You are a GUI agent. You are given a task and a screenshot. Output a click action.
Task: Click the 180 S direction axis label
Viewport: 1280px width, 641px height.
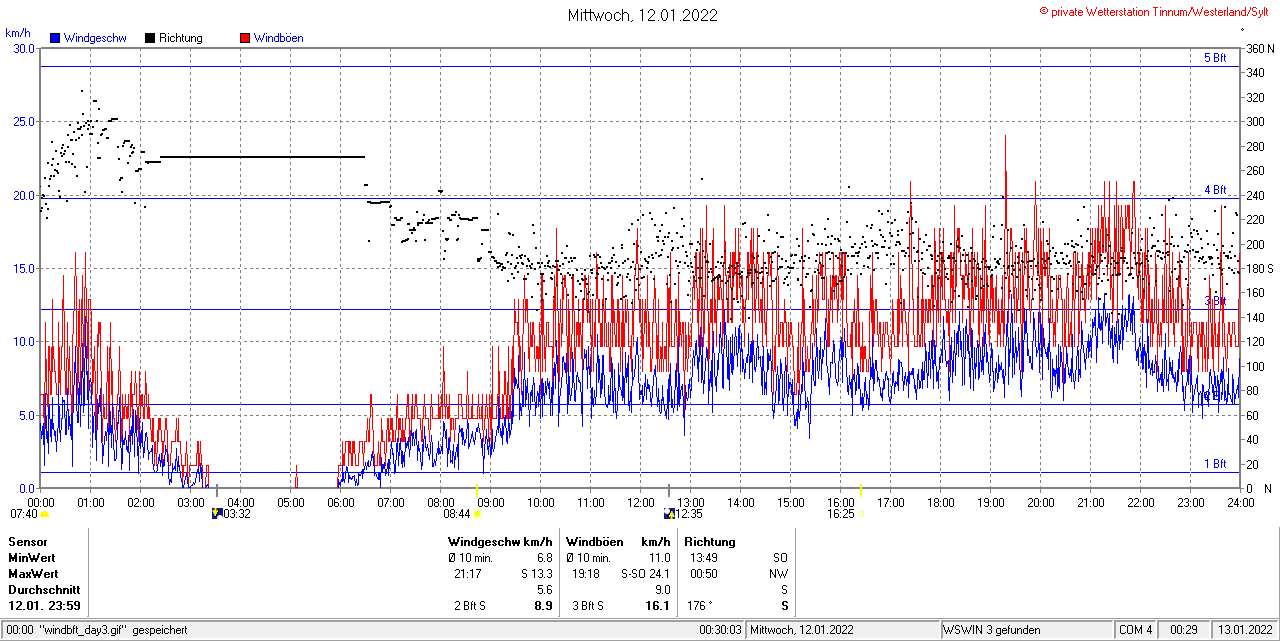click(1259, 268)
